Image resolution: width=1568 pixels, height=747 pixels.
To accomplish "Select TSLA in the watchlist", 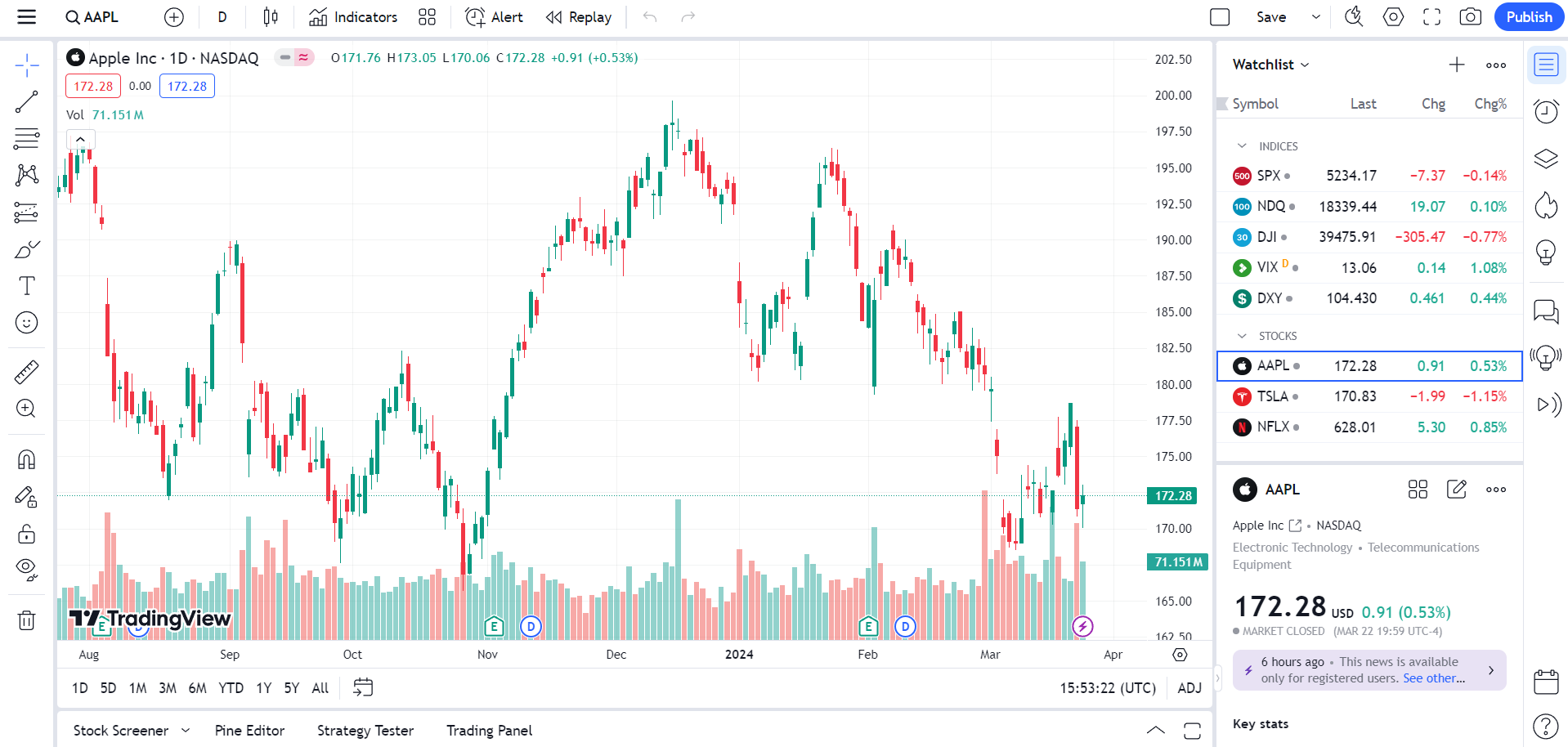I will click(1369, 396).
